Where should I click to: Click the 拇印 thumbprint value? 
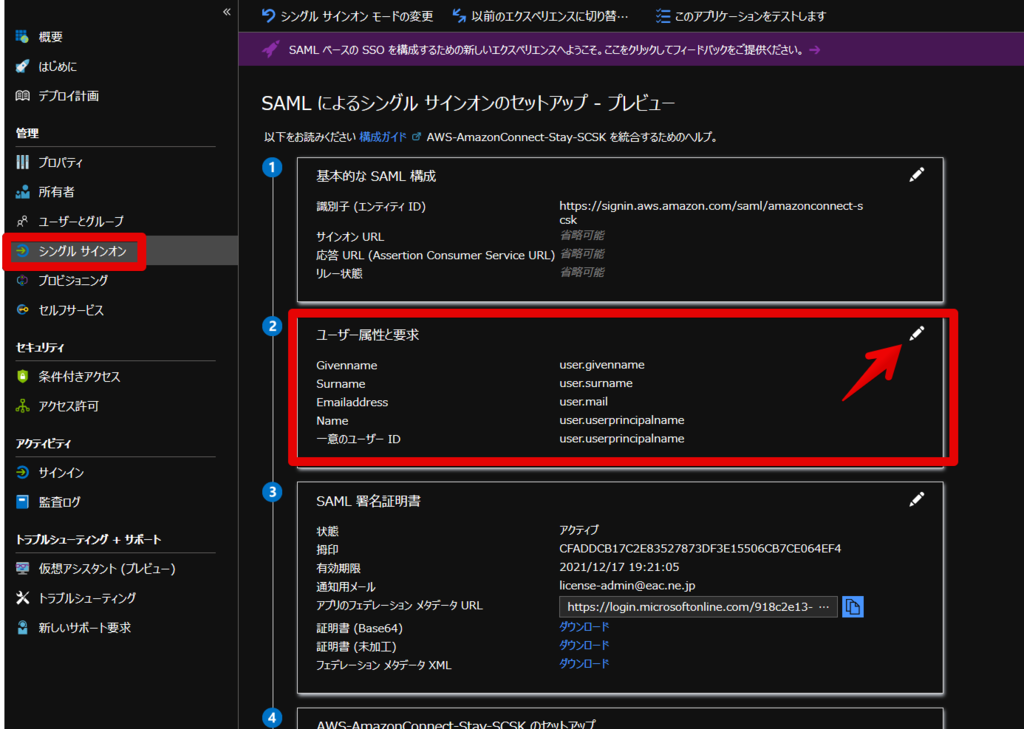tap(700, 548)
